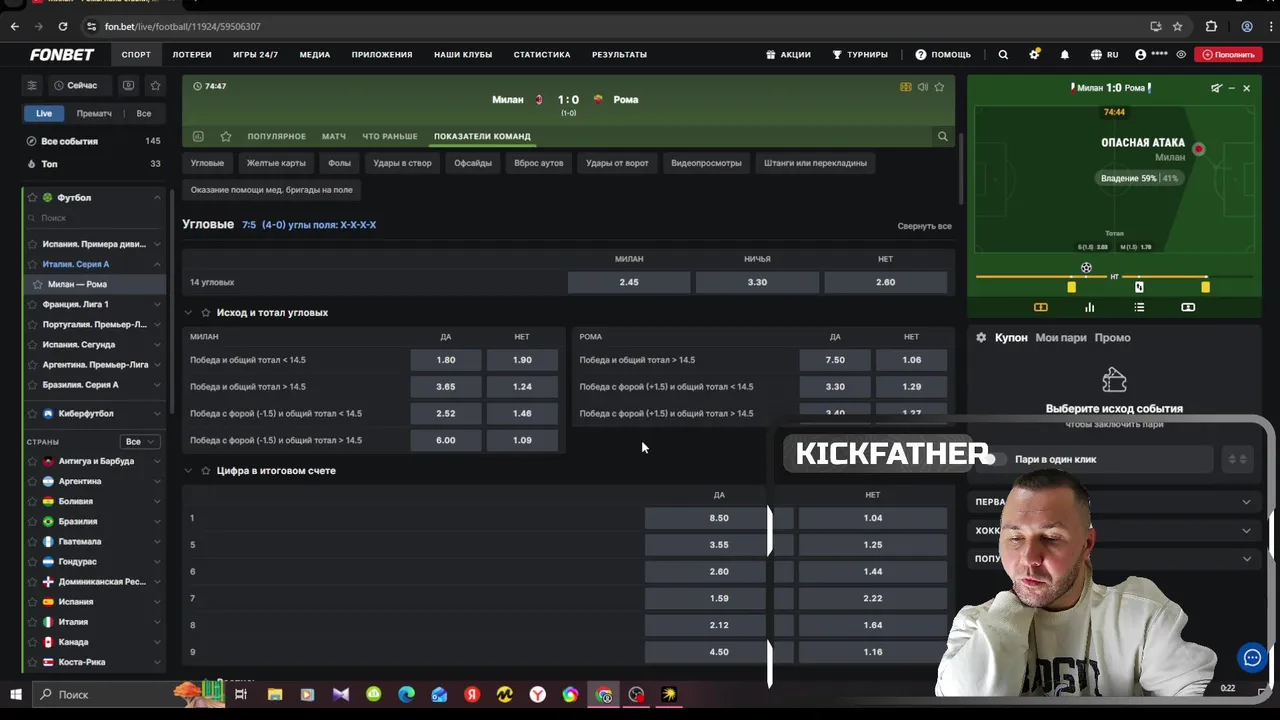Favorite the Цифра в итоговом счете market
This screenshot has height=720, width=1280.
click(x=206, y=471)
